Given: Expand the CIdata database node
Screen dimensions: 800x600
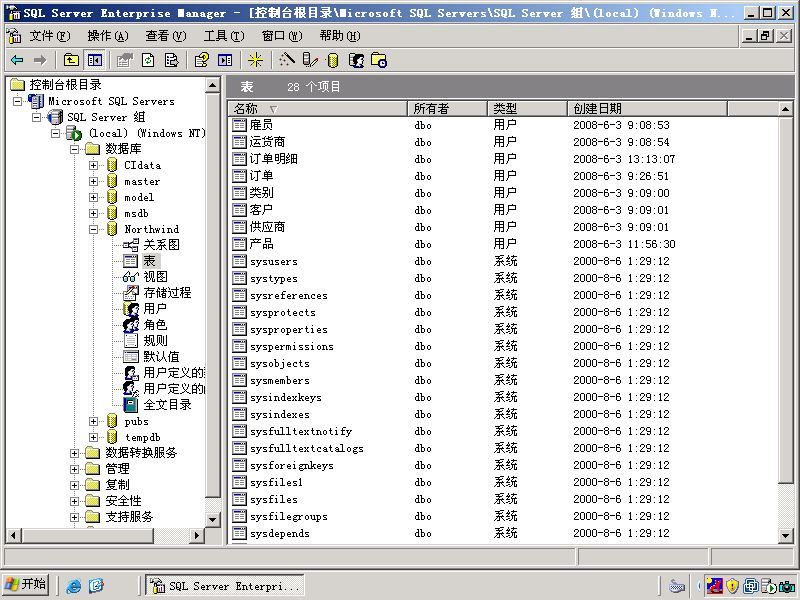Looking at the screenshot, I should (x=93, y=165).
